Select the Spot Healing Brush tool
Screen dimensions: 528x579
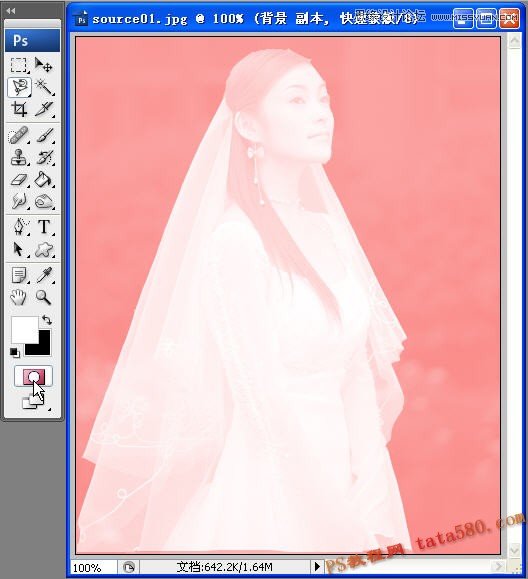point(18,136)
